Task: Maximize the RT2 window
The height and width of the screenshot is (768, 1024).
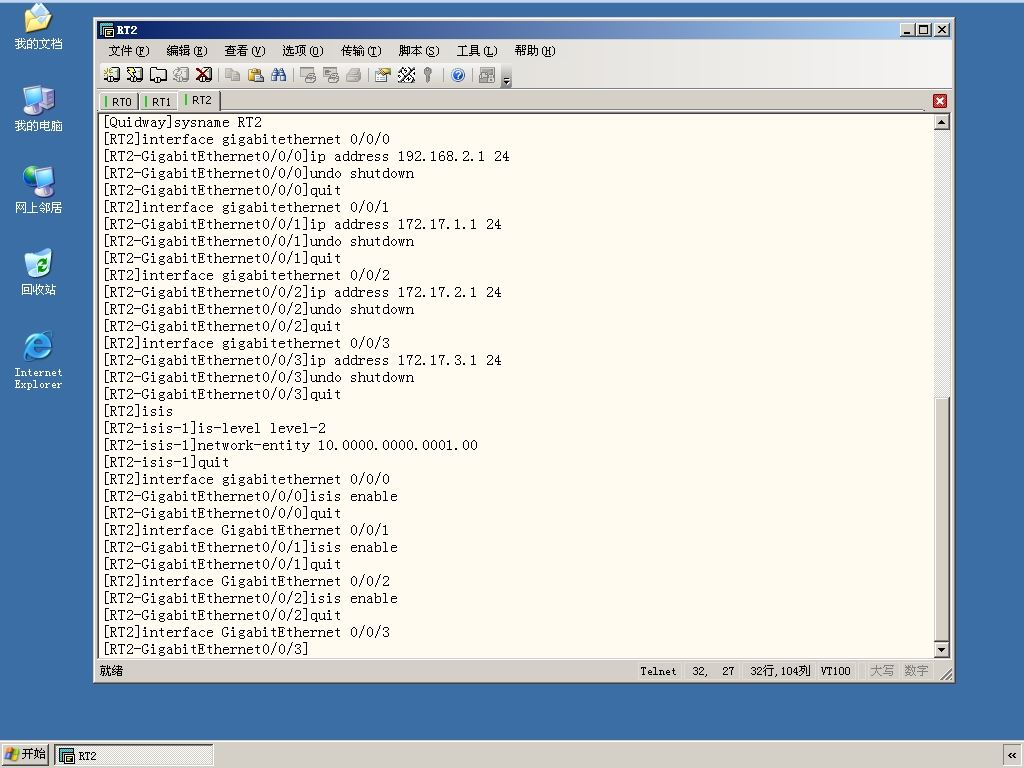Action: [923, 30]
